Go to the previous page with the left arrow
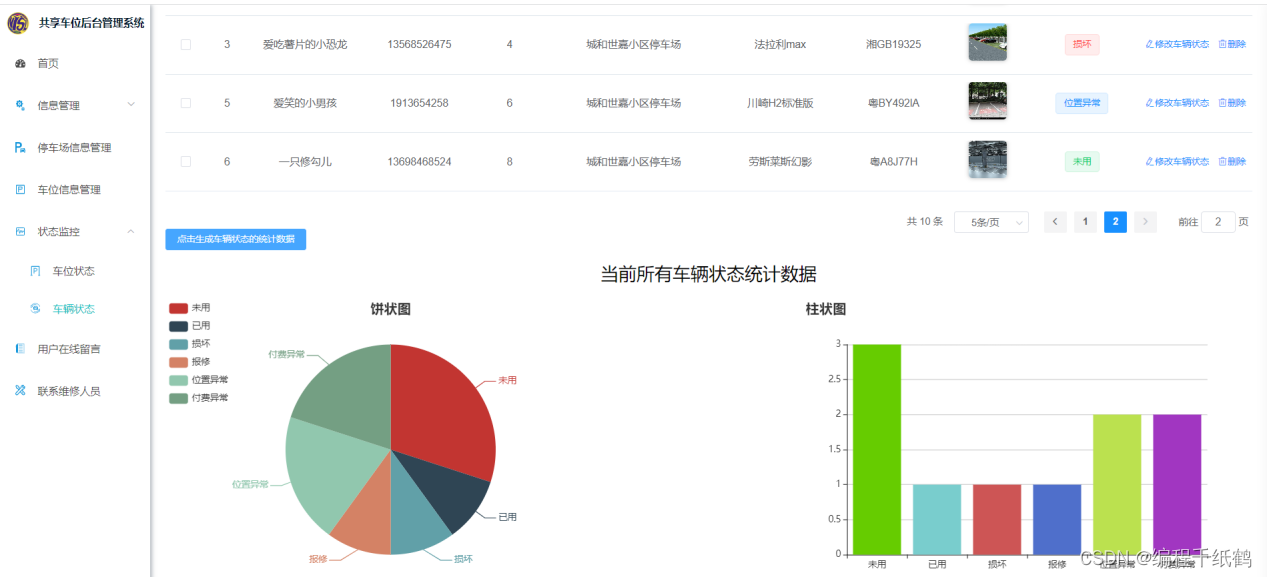Image resolution: width=1267 pixels, height=577 pixels. pos(1055,222)
